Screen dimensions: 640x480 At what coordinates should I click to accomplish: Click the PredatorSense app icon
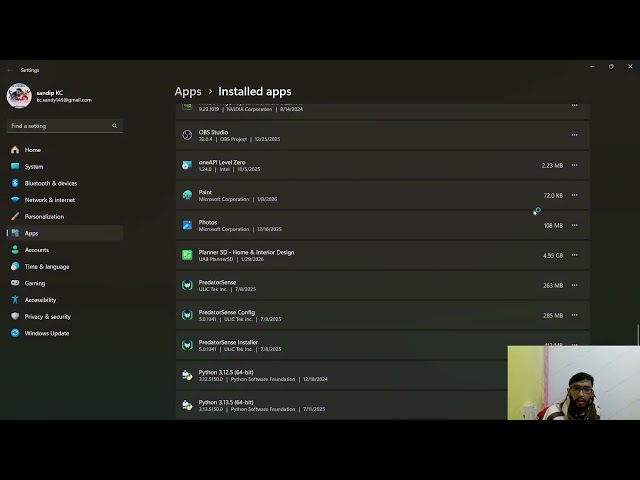pyautogui.click(x=187, y=285)
